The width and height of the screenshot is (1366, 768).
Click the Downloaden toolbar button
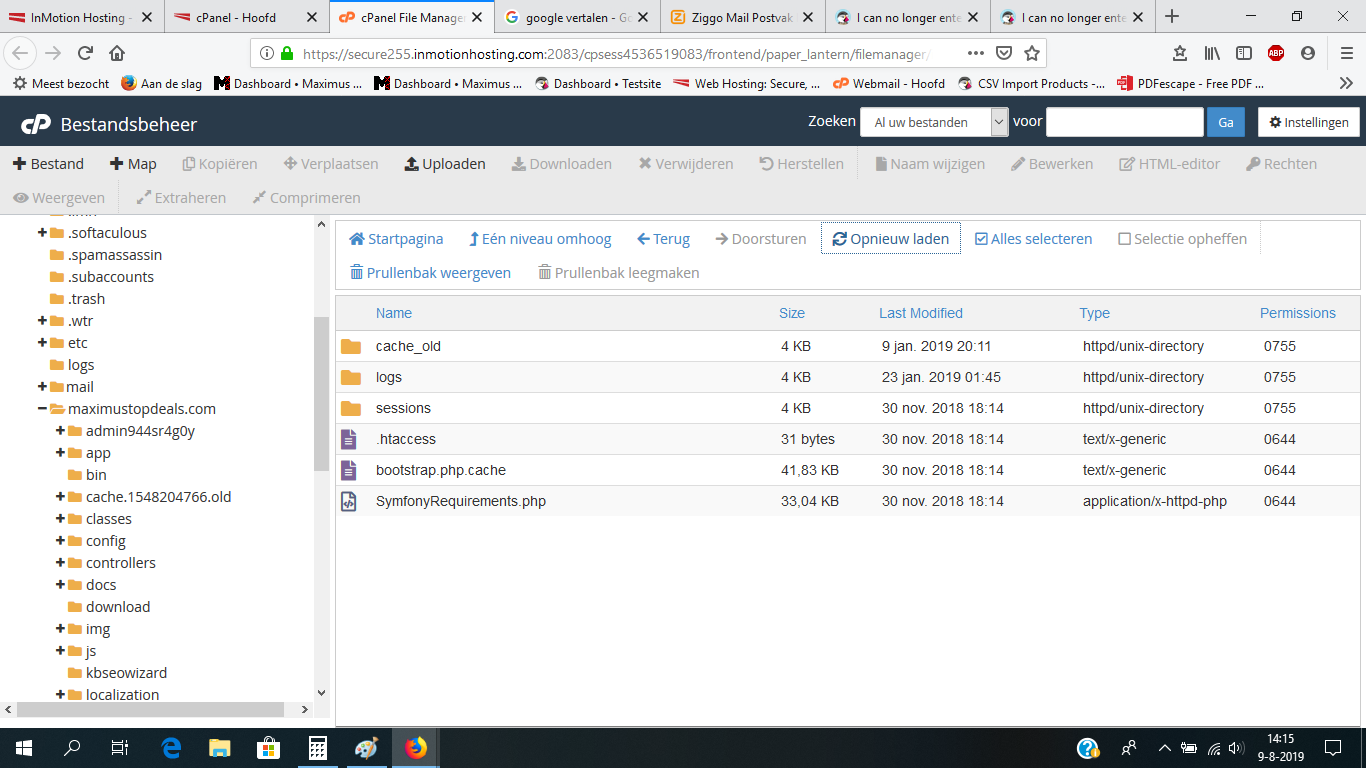click(562, 164)
